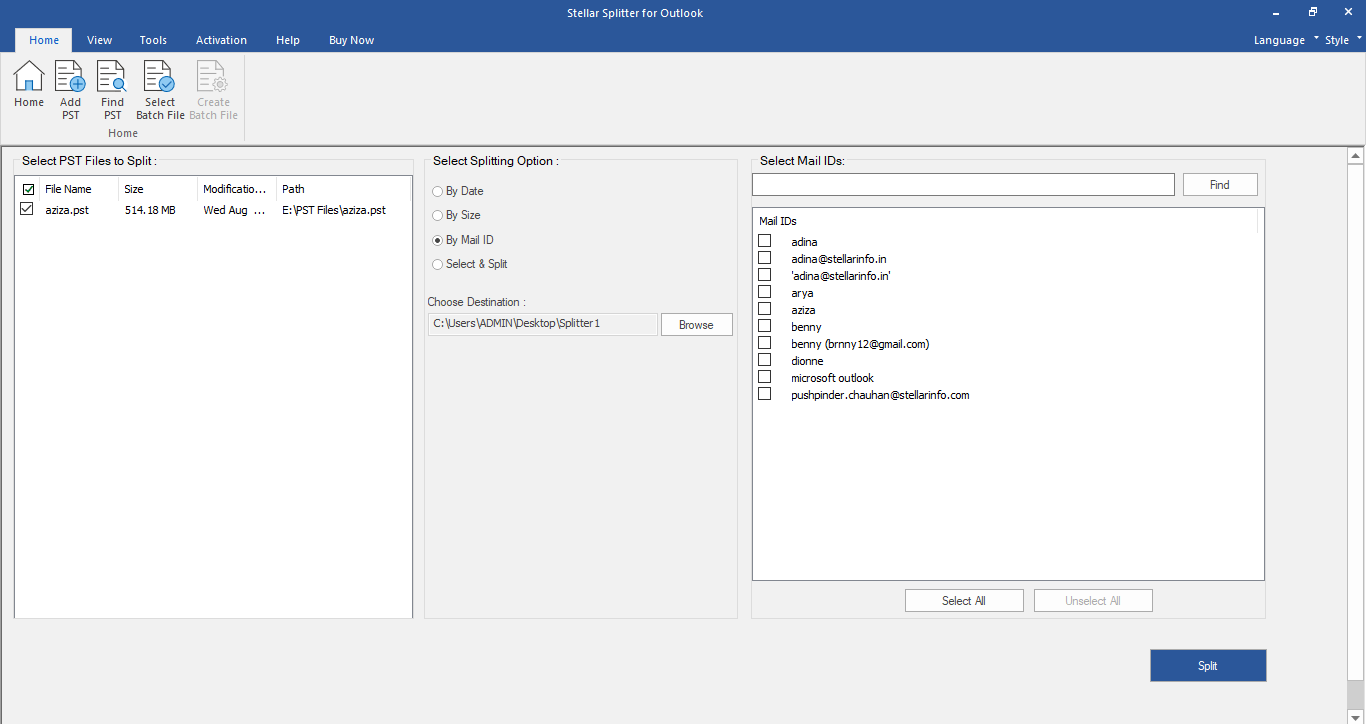
Task: Click the destination path field
Action: (543, 324)
